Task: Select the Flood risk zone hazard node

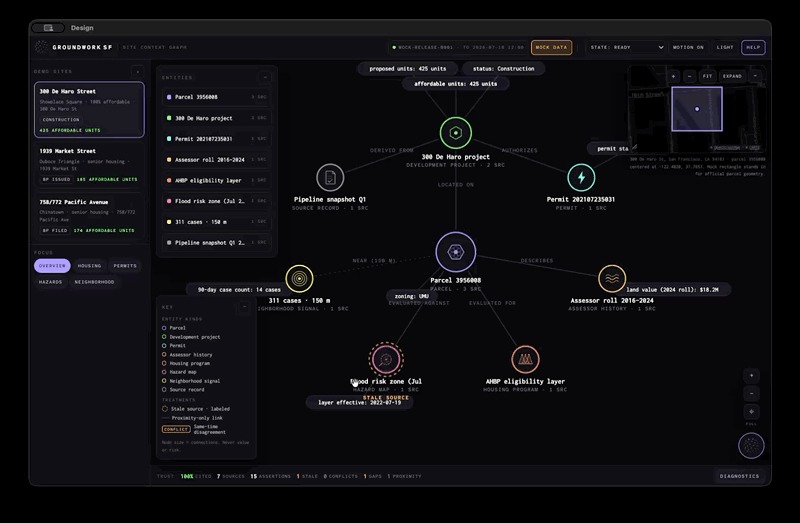Action: coord(386,359)
